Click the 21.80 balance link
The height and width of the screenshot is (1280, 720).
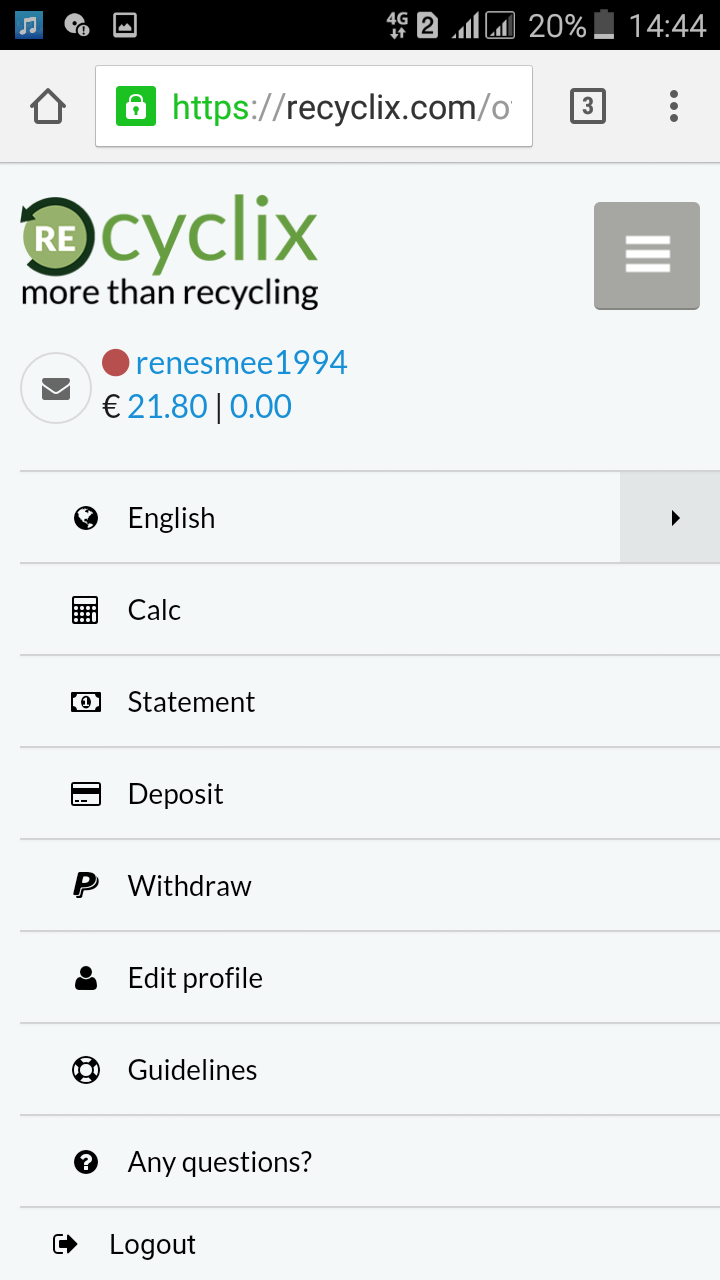(x=167, y=407)
